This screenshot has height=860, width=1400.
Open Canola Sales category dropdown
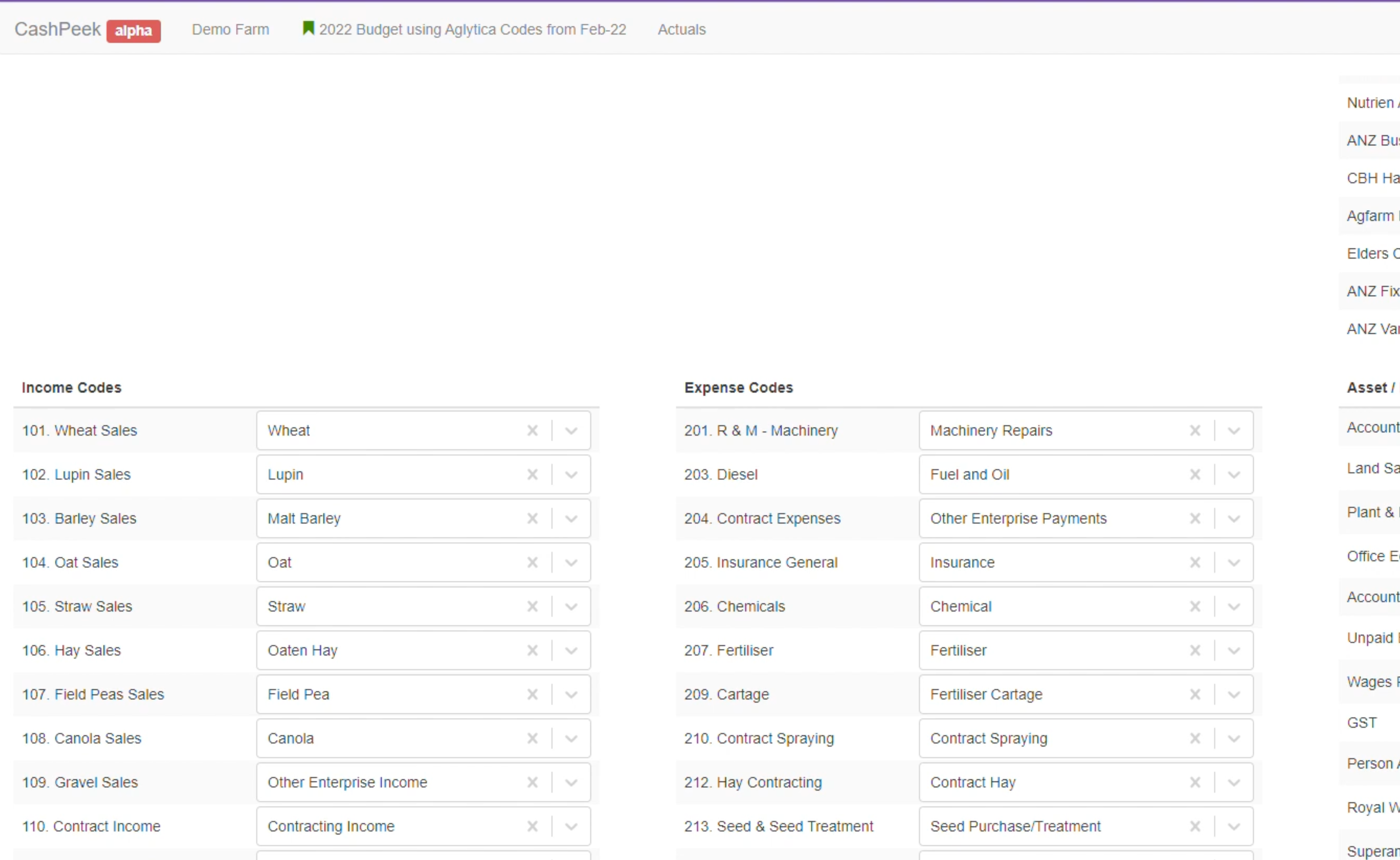pyautogui.click(x=571, y=738)
